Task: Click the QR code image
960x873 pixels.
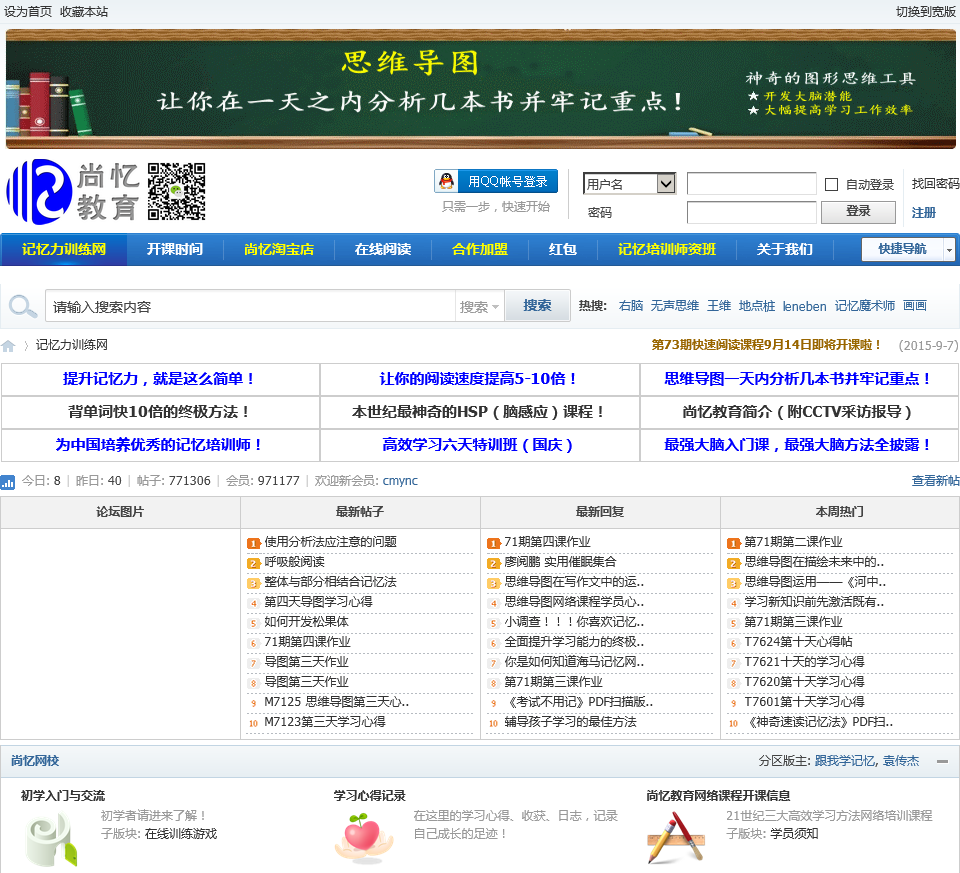Action: pyautogui.click(x=177, y=191)
